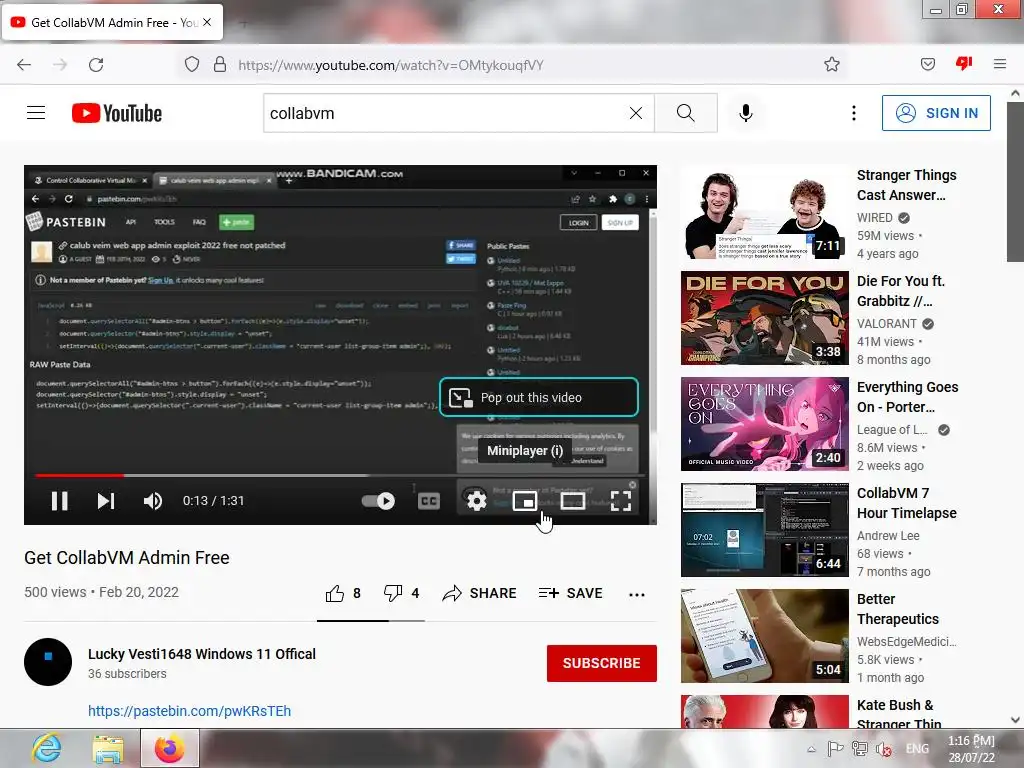View site security padlock info
This screenshot has width=1024, height=768.
pos(220,65)
